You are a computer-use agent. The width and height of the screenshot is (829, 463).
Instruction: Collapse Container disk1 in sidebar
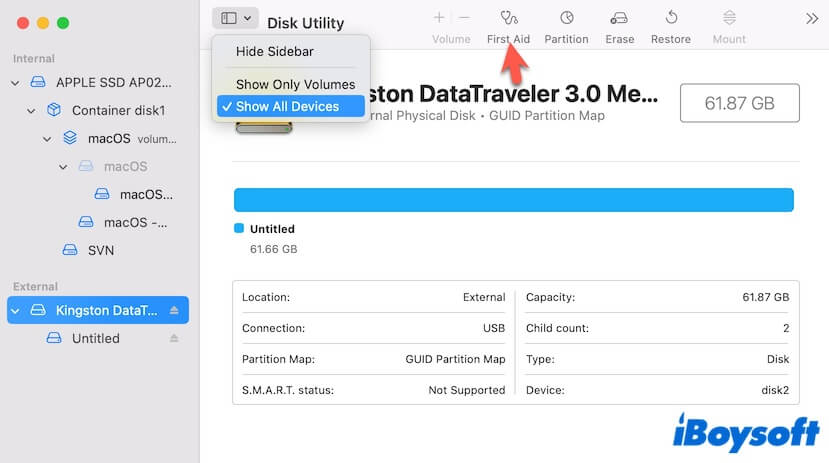31,110
